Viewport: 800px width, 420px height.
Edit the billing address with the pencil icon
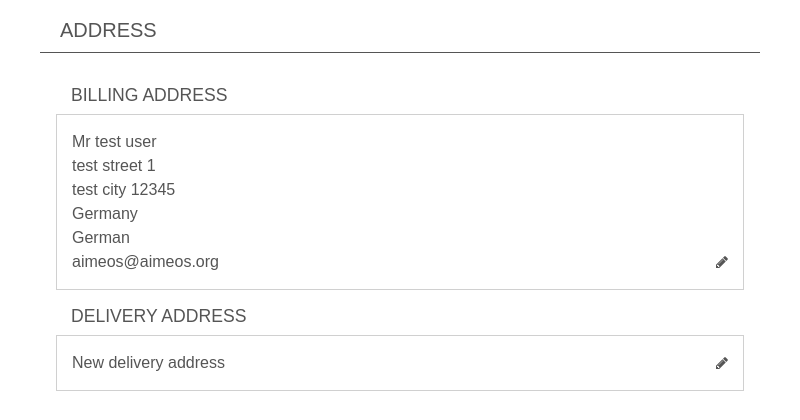click(721, 262)
